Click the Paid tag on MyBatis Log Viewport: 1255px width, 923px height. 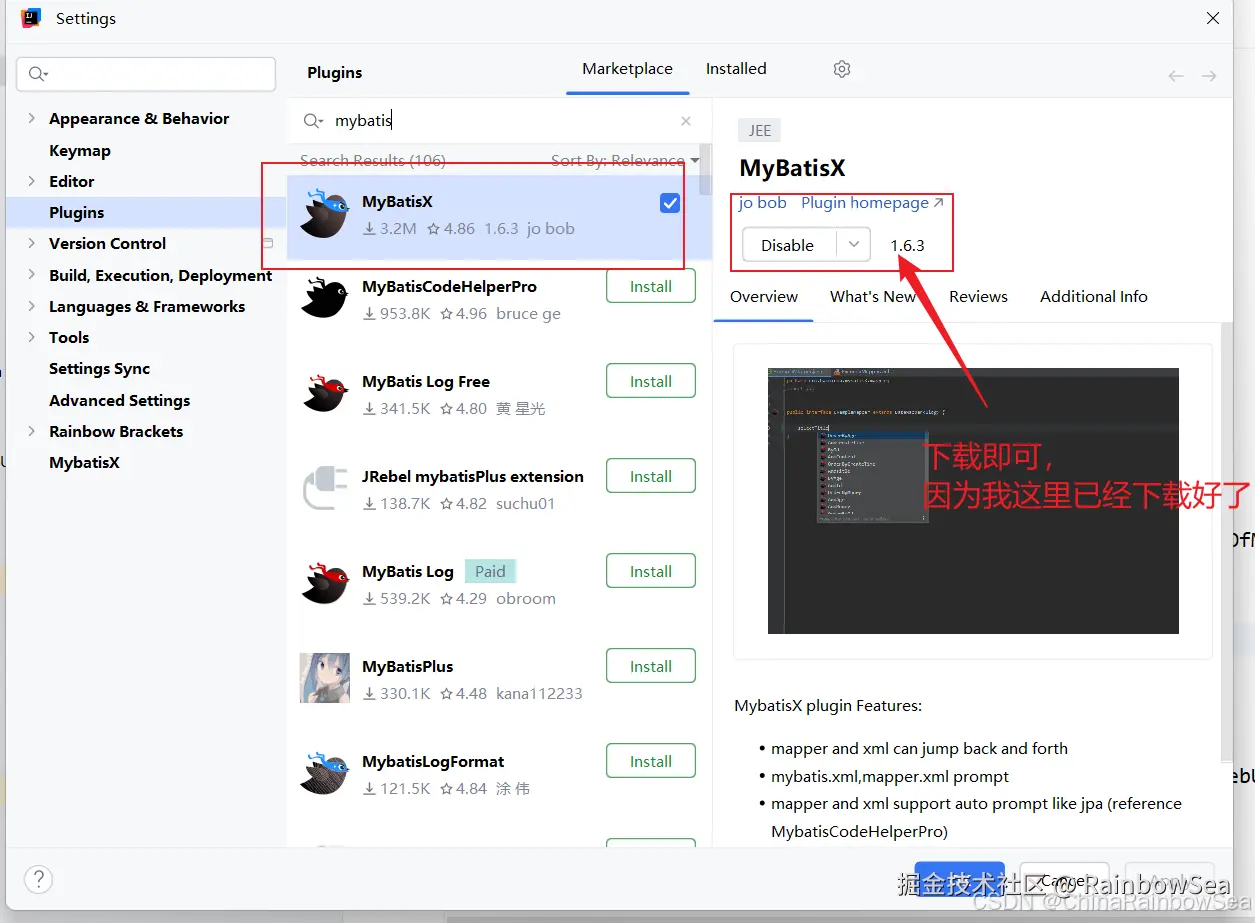[x=490, y=571]
